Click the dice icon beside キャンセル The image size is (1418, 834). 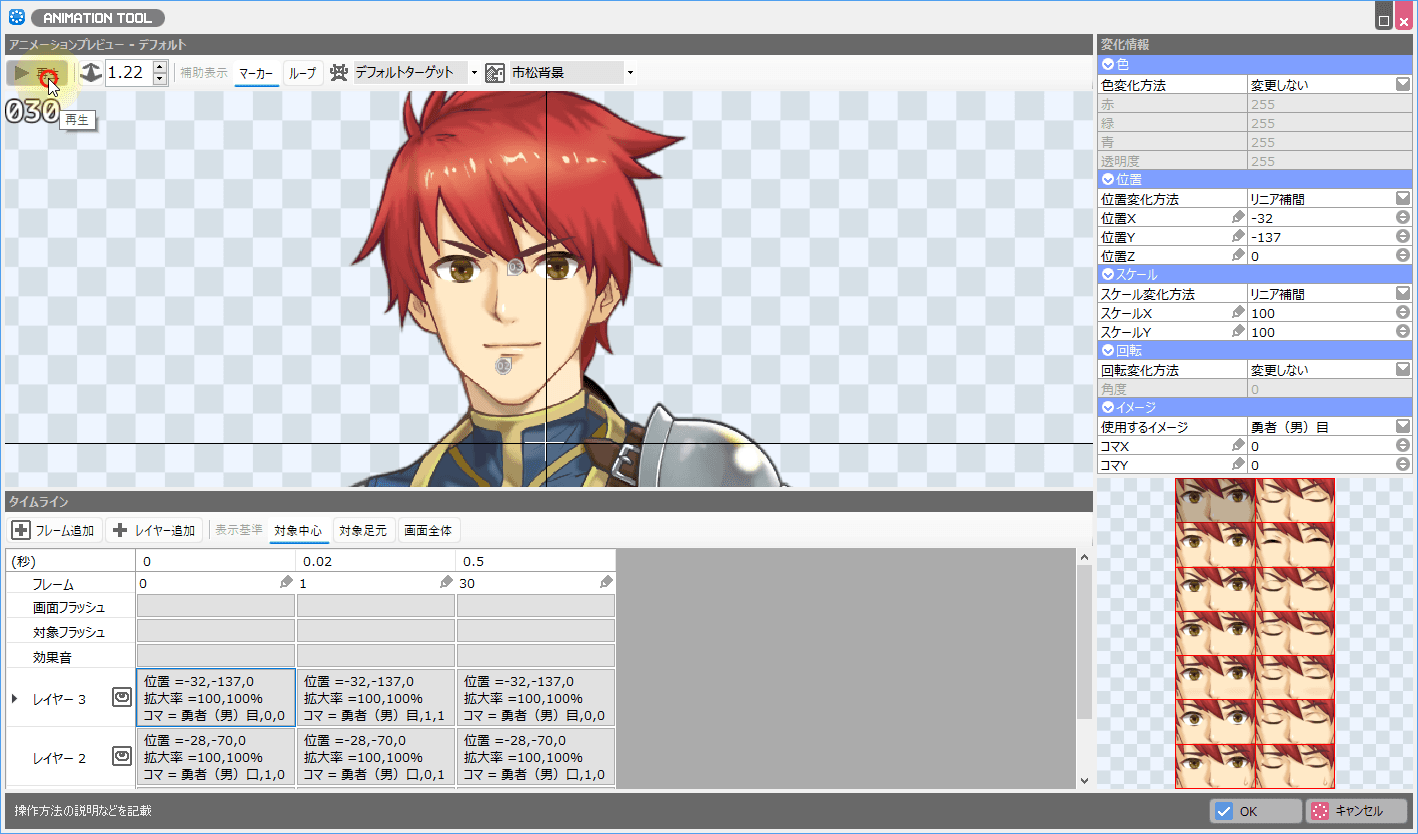coord(1321,811)
